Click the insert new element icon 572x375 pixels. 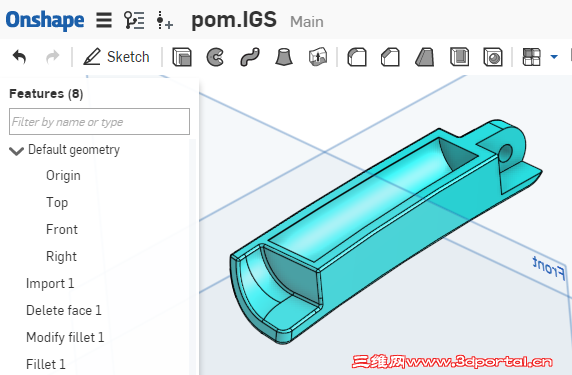point(165,20)
